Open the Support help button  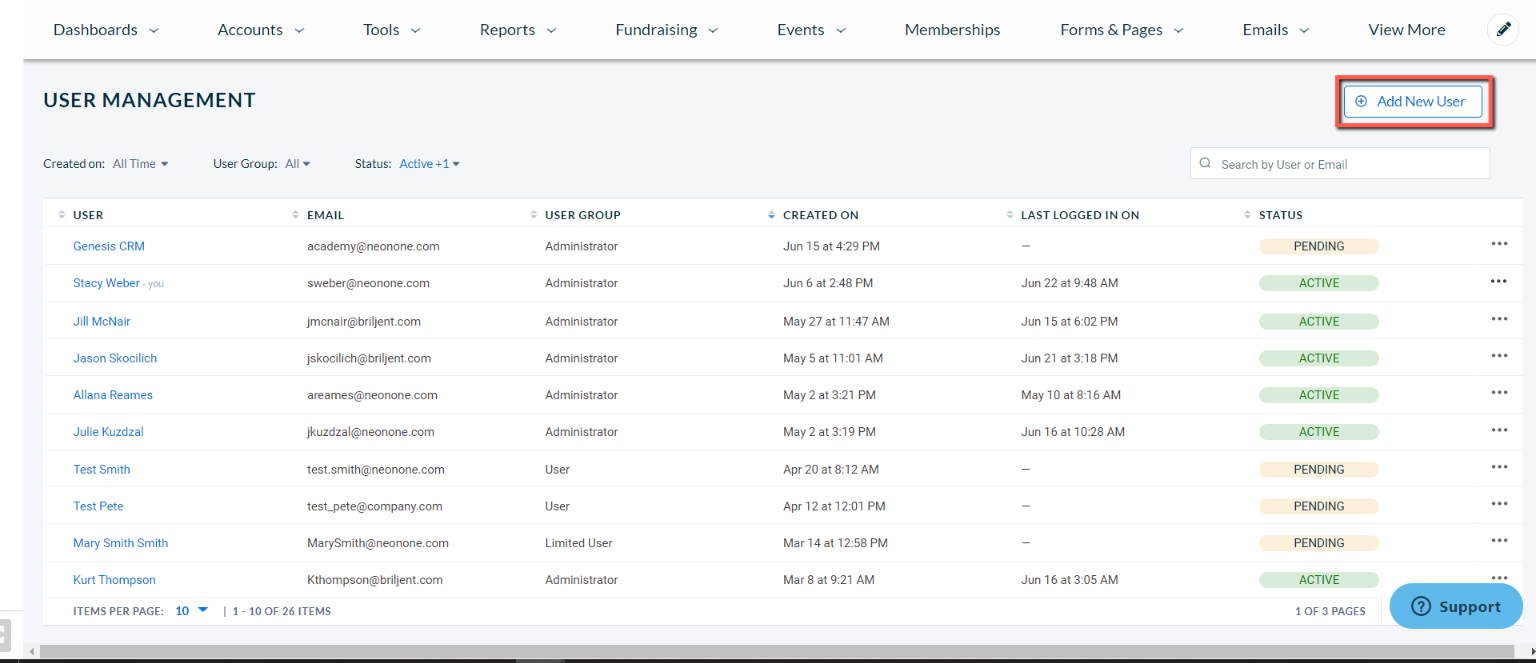1455,606
